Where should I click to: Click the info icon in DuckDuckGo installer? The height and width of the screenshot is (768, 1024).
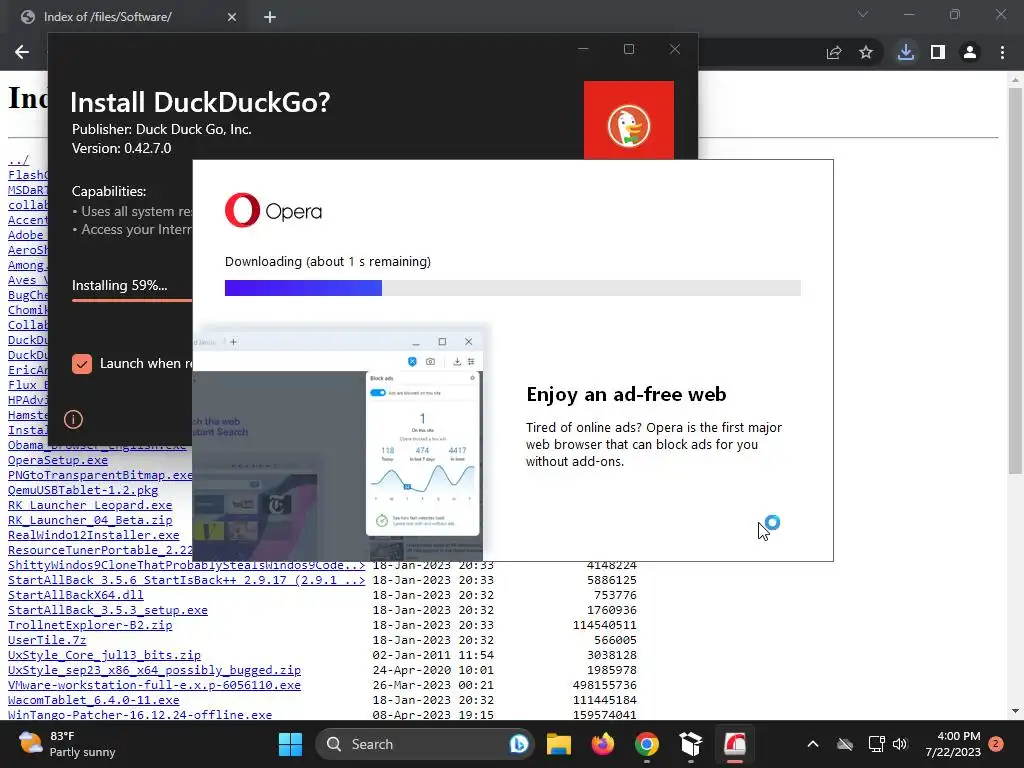[x=73, y=419]
